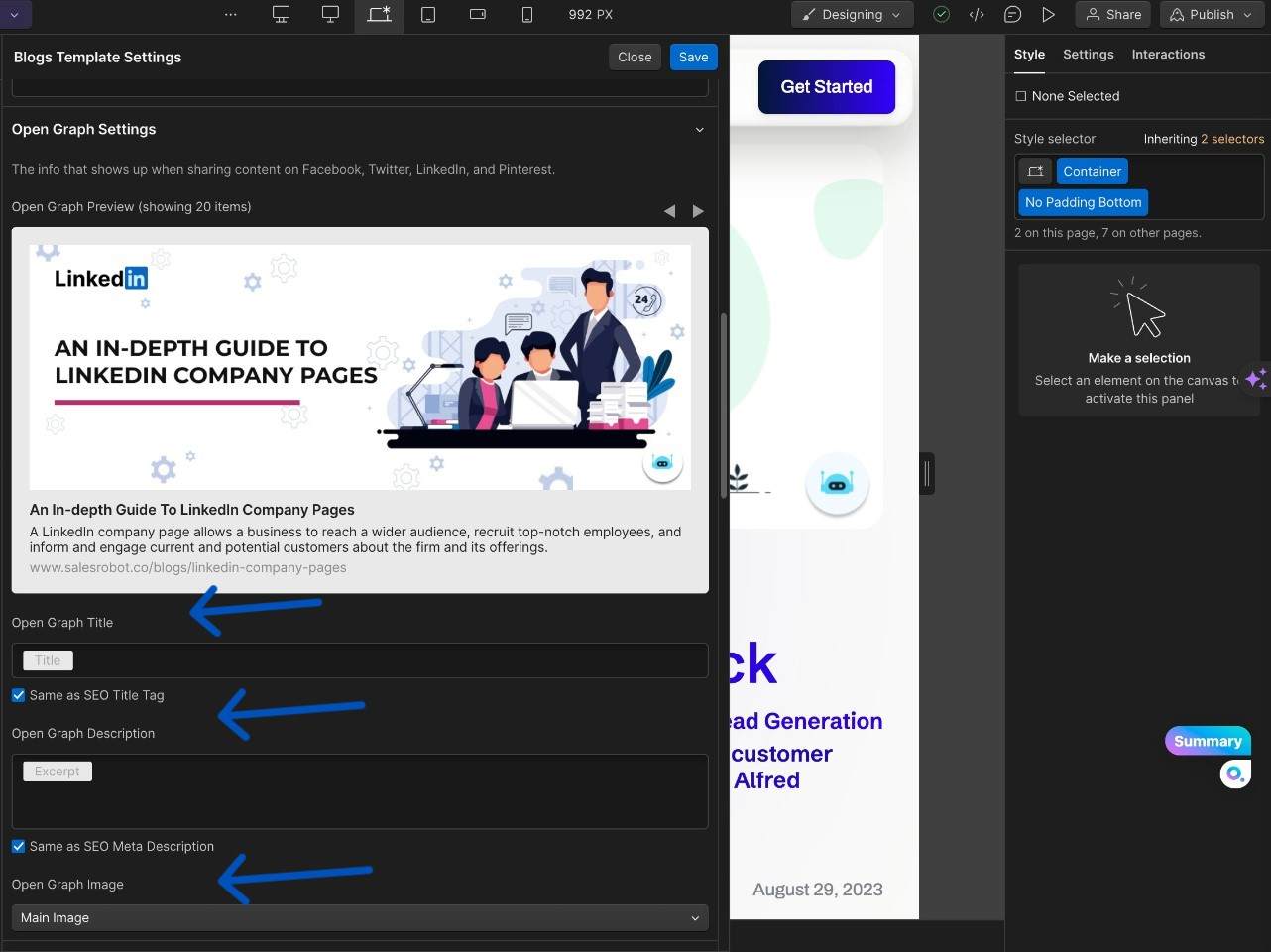Preview the site with the play icon
The width and height of the screenshot is (1271, 952).
[1048, 14]
